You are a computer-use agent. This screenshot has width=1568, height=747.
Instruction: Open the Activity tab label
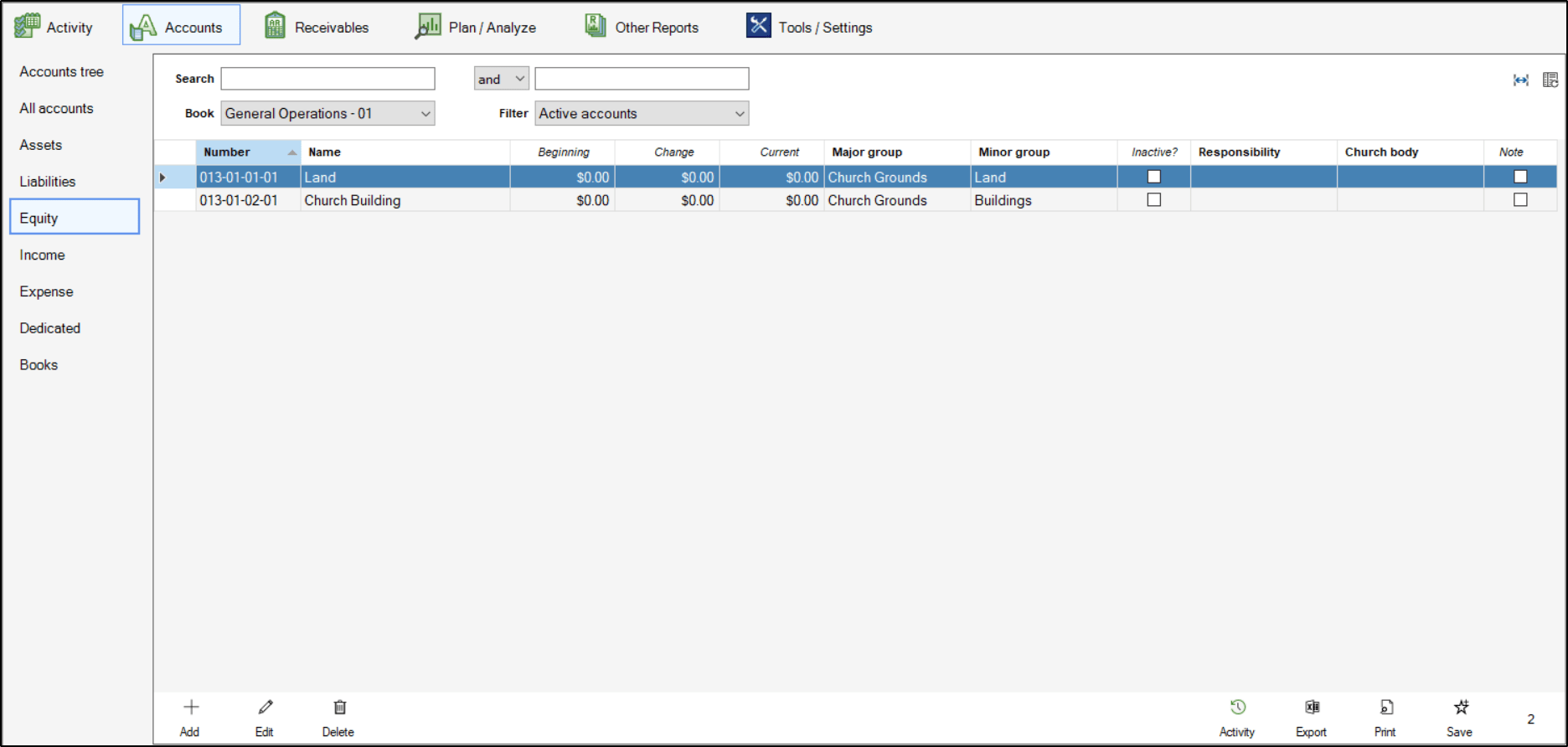tap(70, 28)
